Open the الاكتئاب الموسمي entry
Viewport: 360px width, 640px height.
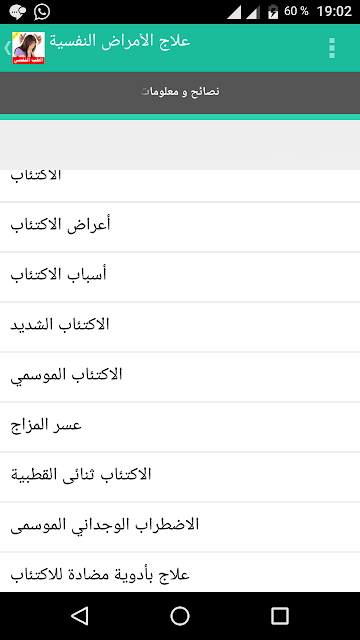click(180, 377)
